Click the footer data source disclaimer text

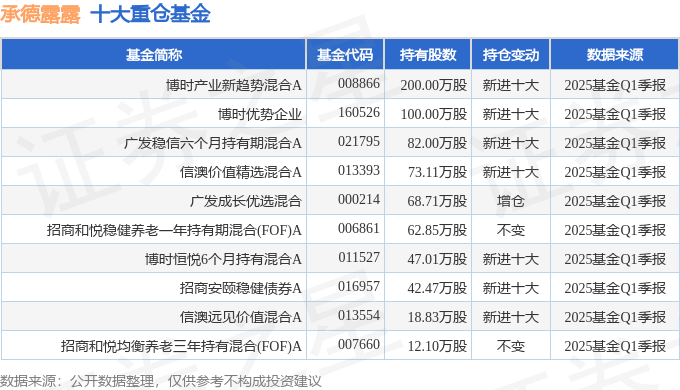point(160,381)
